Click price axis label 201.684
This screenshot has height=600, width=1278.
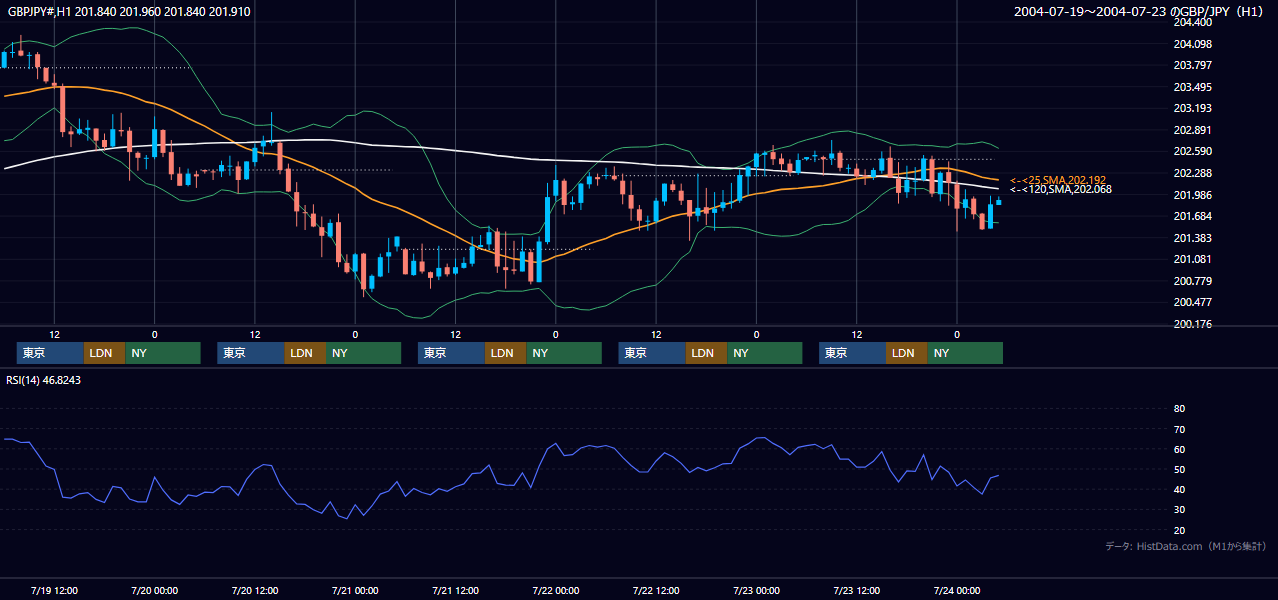1191,216
